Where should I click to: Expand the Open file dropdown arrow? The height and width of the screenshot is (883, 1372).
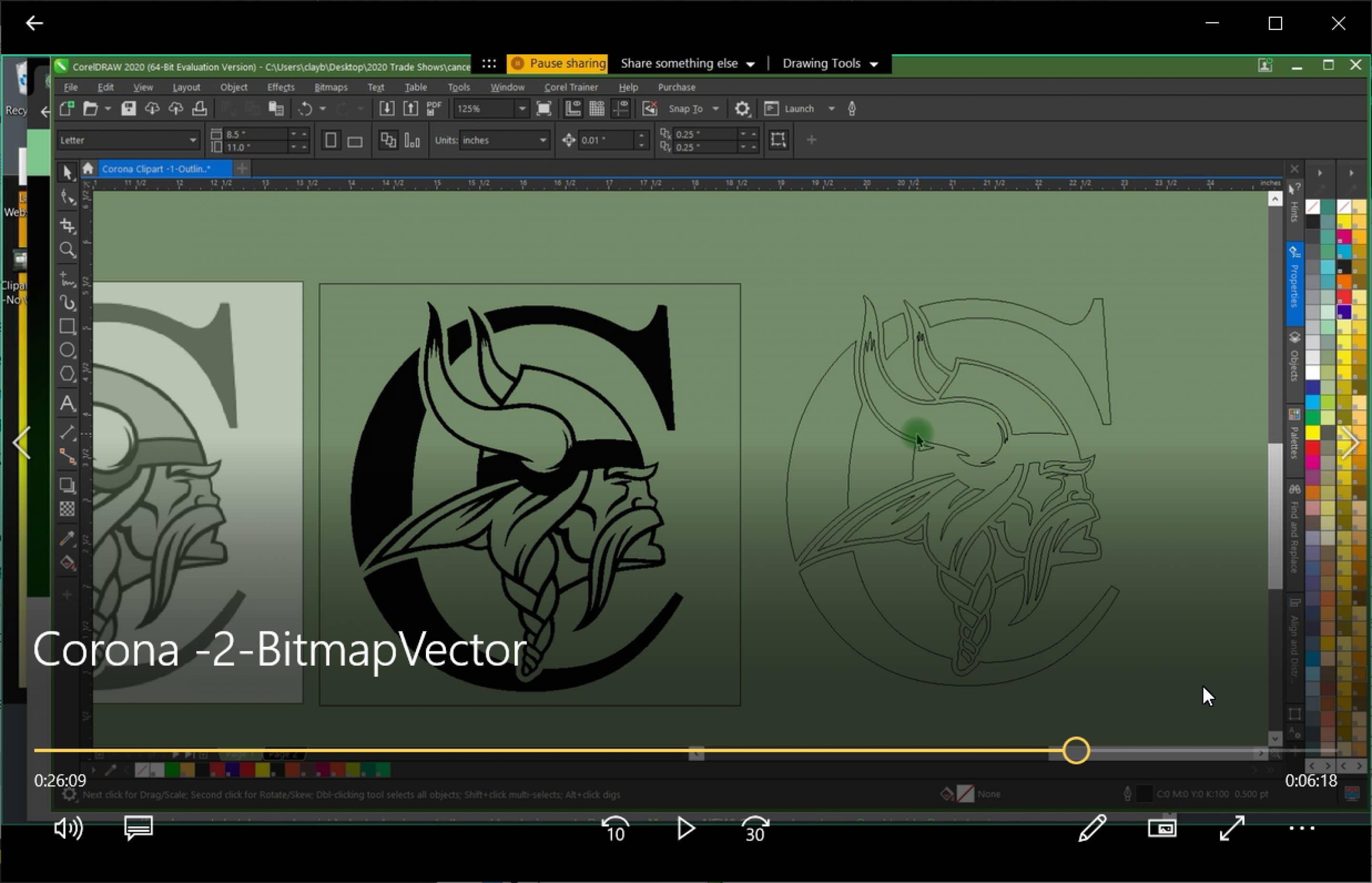(x=107, y=108)
